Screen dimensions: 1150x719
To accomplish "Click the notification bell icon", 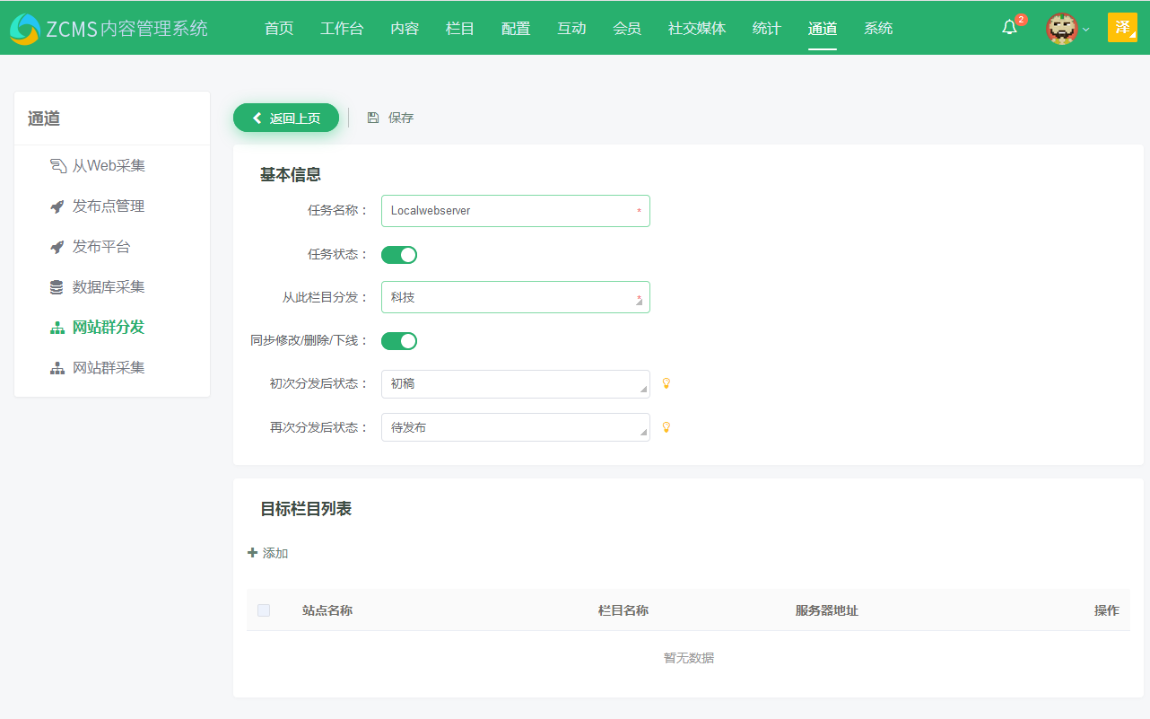I will (1009, 29).
